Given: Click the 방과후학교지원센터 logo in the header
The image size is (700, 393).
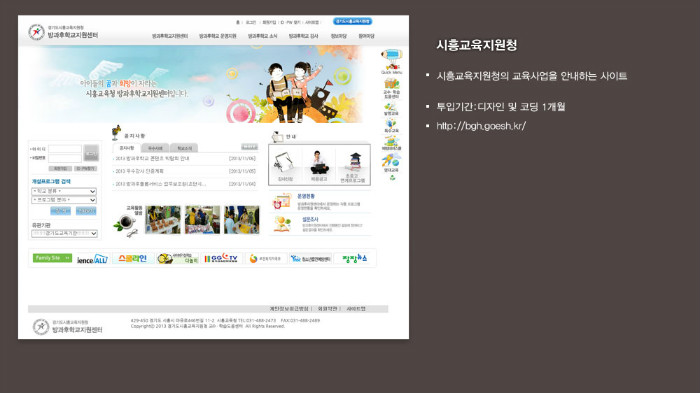Looking at the screenshot, I should point(63,32).
